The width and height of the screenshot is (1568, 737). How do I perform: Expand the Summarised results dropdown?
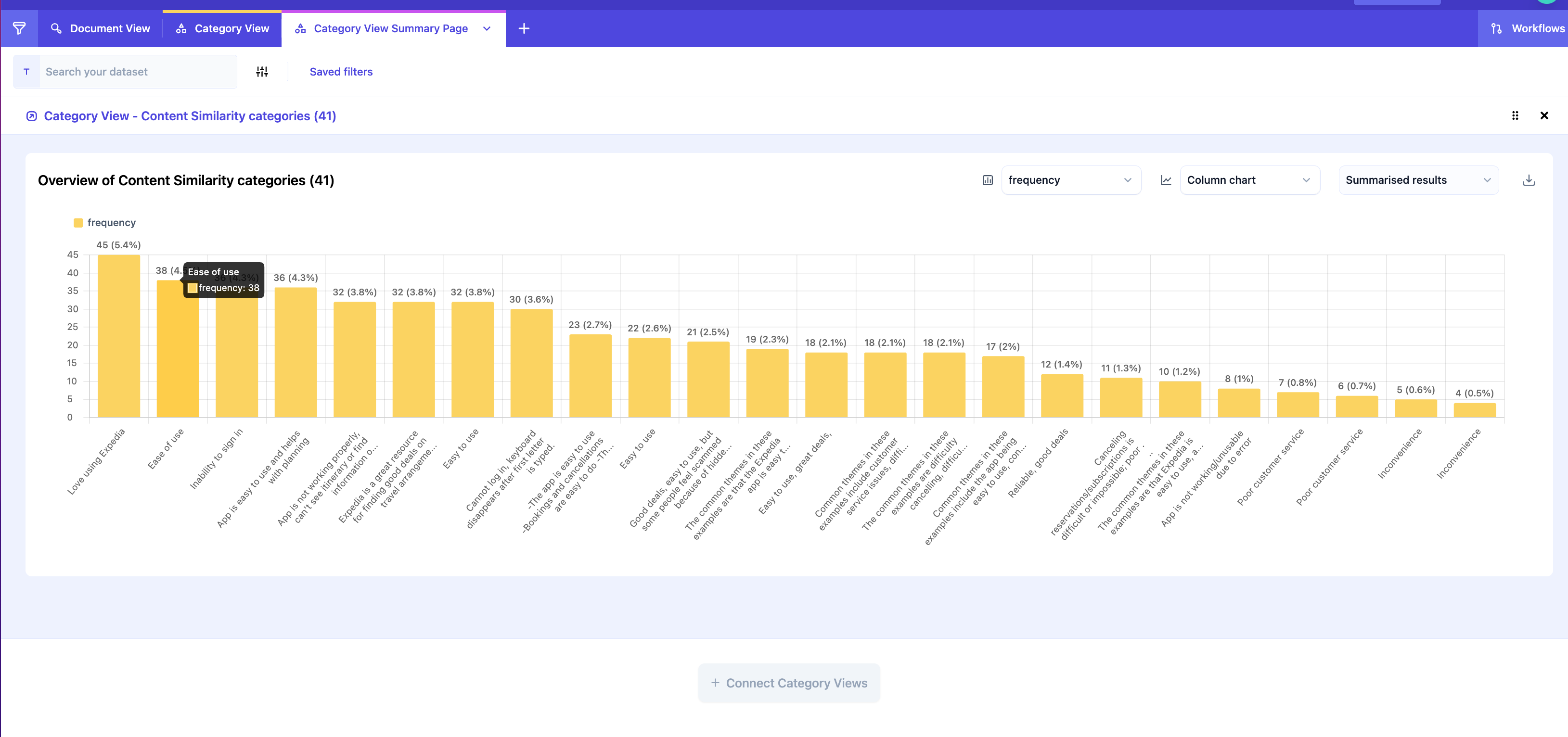tap(1418, 180)
